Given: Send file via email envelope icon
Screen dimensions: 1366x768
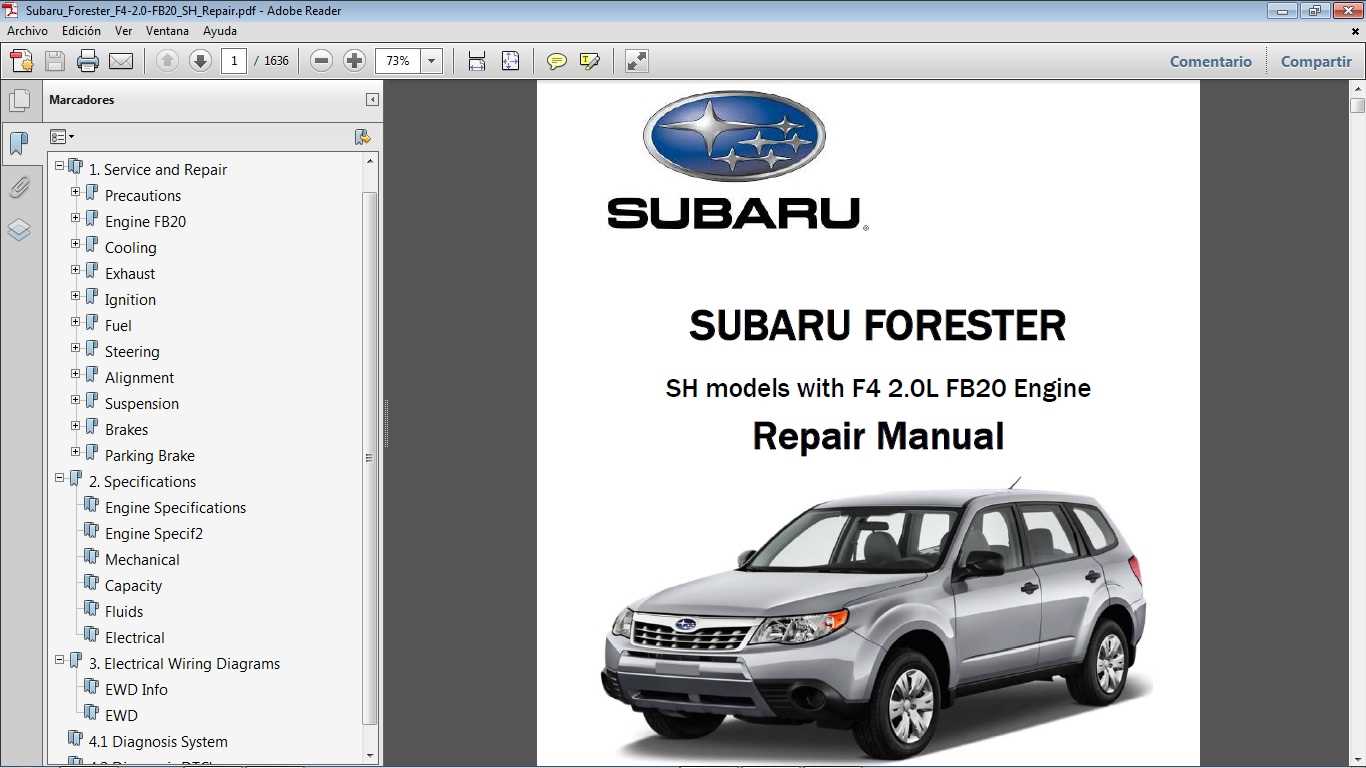Looking at the screenshot, I should click(x=121, y=61).
